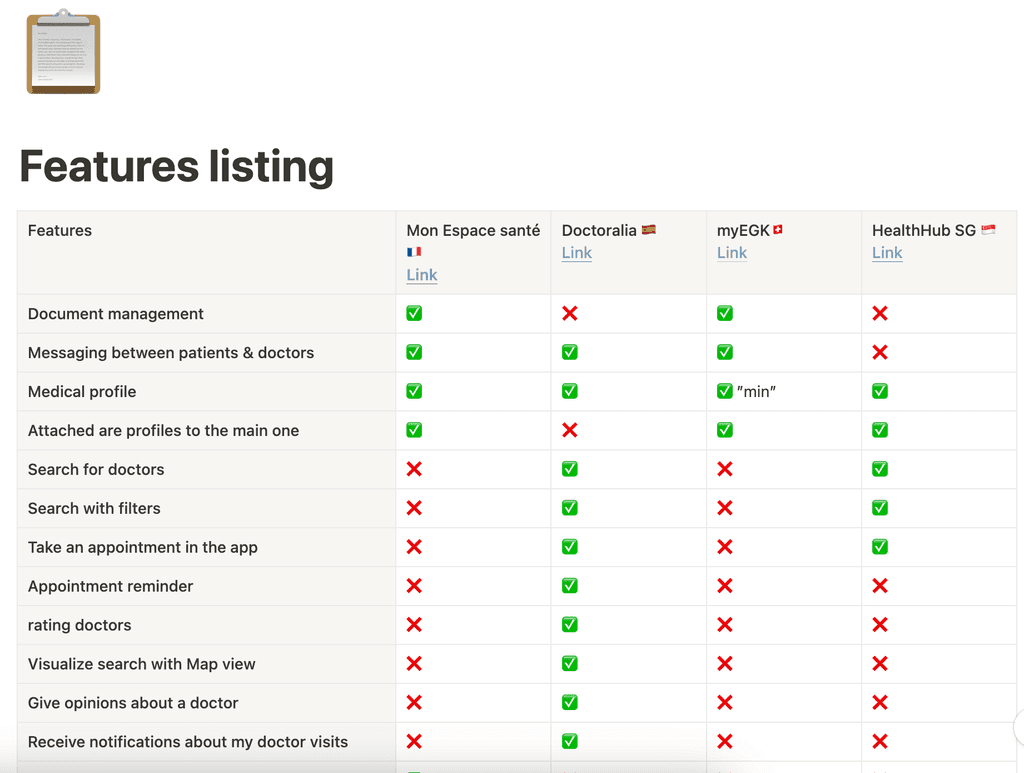This screenshot has width=1024, height=773.
Task: Click the Doctoralia column header text
Action: click(x=599, y=230)
